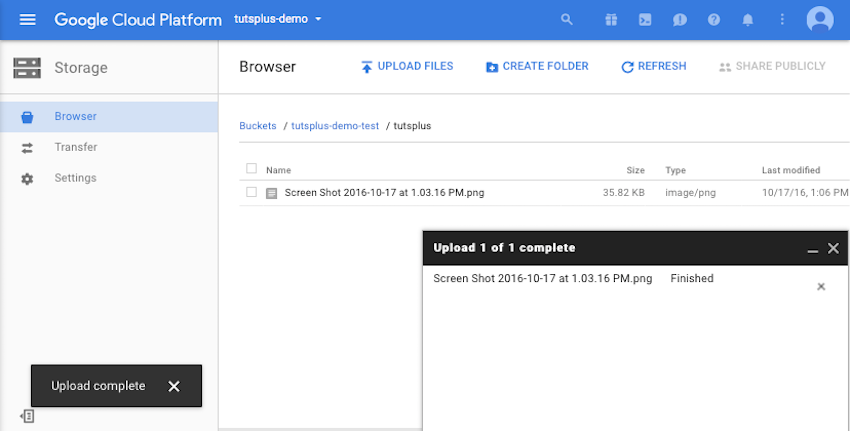Open the hamburger navigation menu

pyautogui.click(x=28, y=20)
